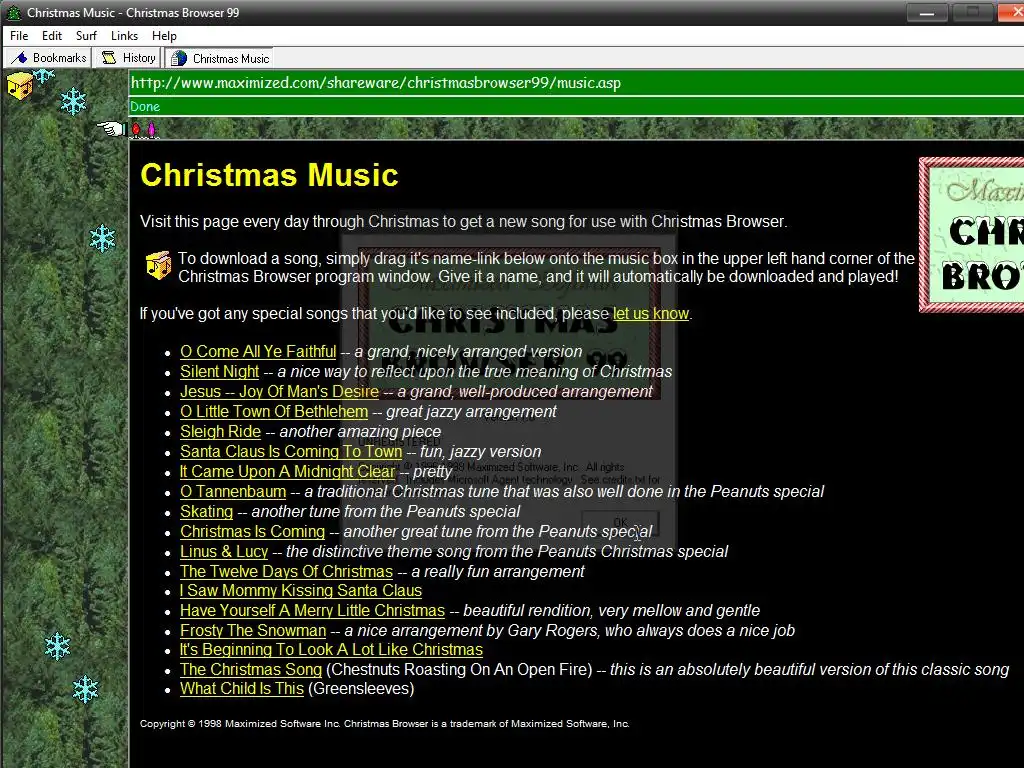Click The Christmas Song link
Viewport: 1024px width, 768px height.
(x=251, y=670)
